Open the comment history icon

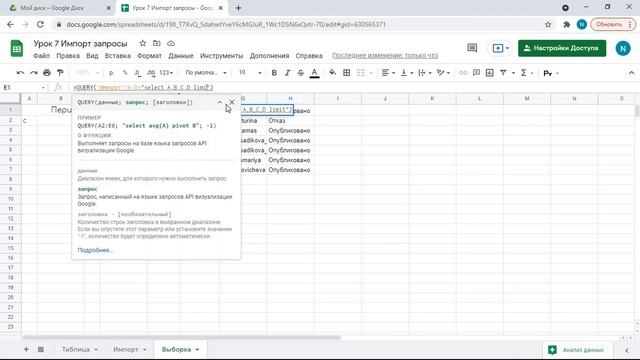pyautogui.click(x=472, y=48)
